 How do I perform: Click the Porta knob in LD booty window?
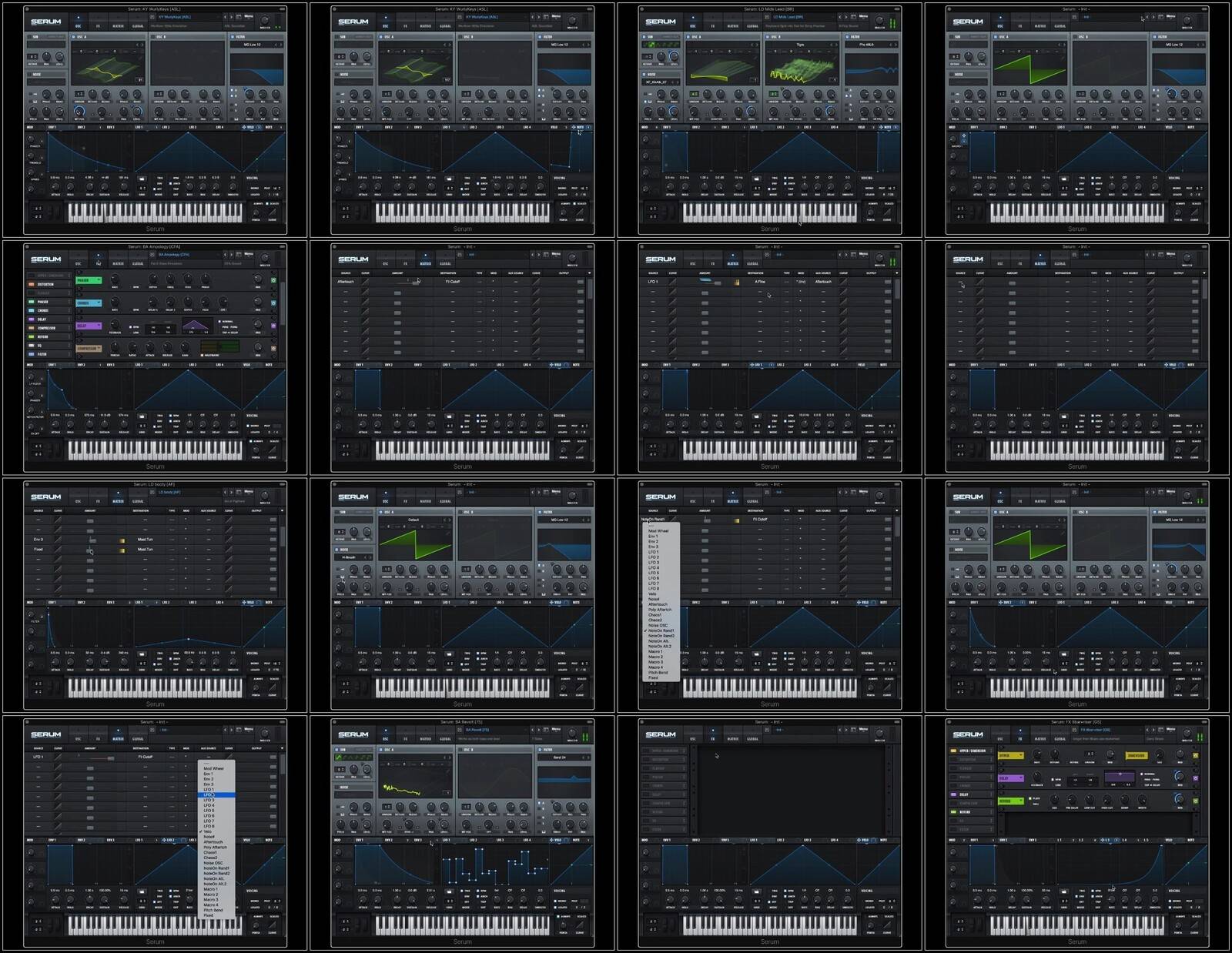[x=257, y=686]
